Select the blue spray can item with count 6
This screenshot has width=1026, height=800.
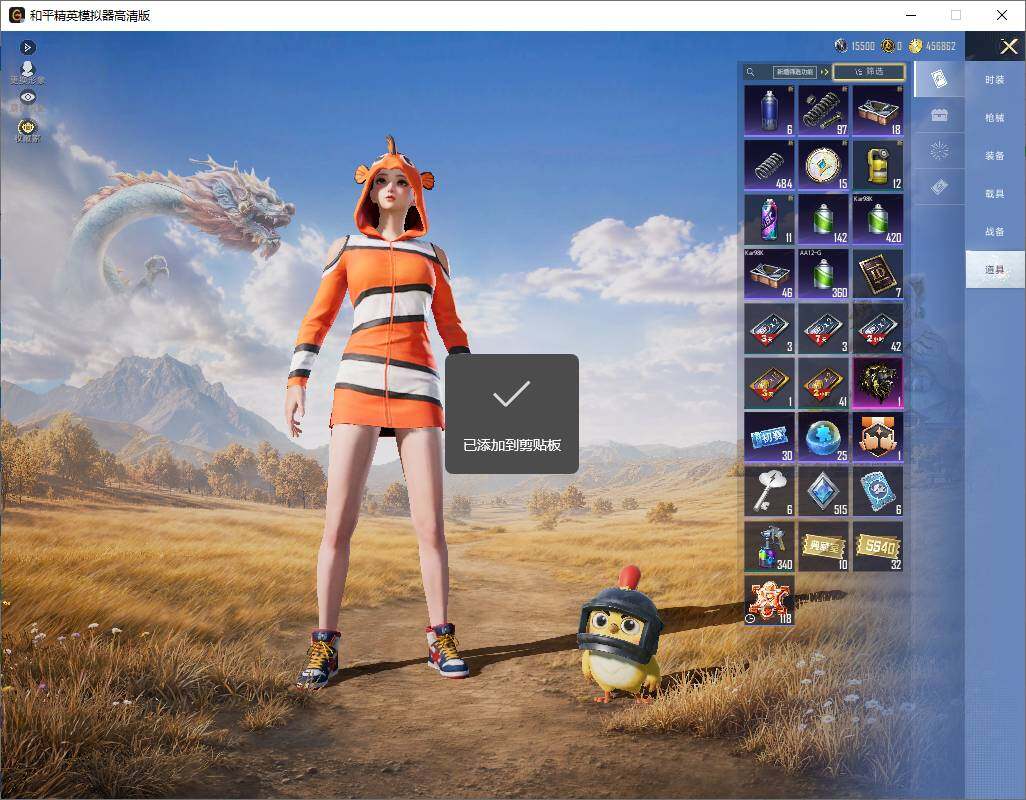pyautogui.click(x=770, y=111)
